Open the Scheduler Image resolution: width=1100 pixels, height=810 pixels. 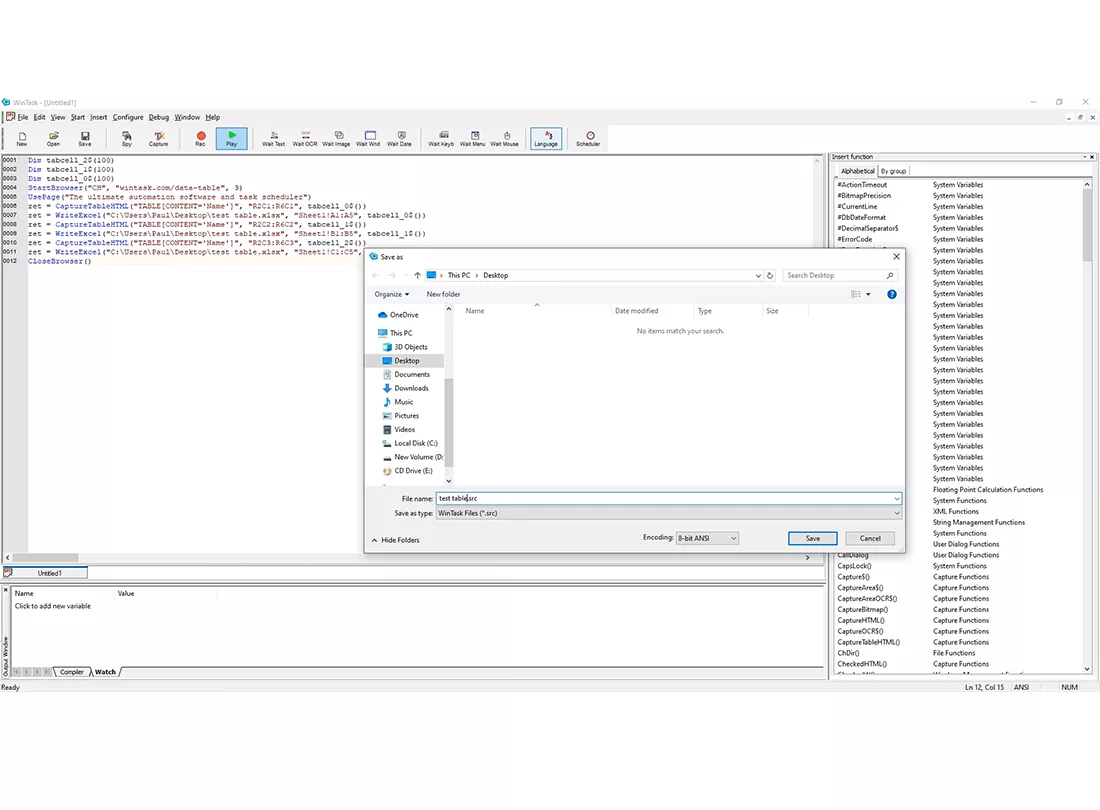point(589,138)
